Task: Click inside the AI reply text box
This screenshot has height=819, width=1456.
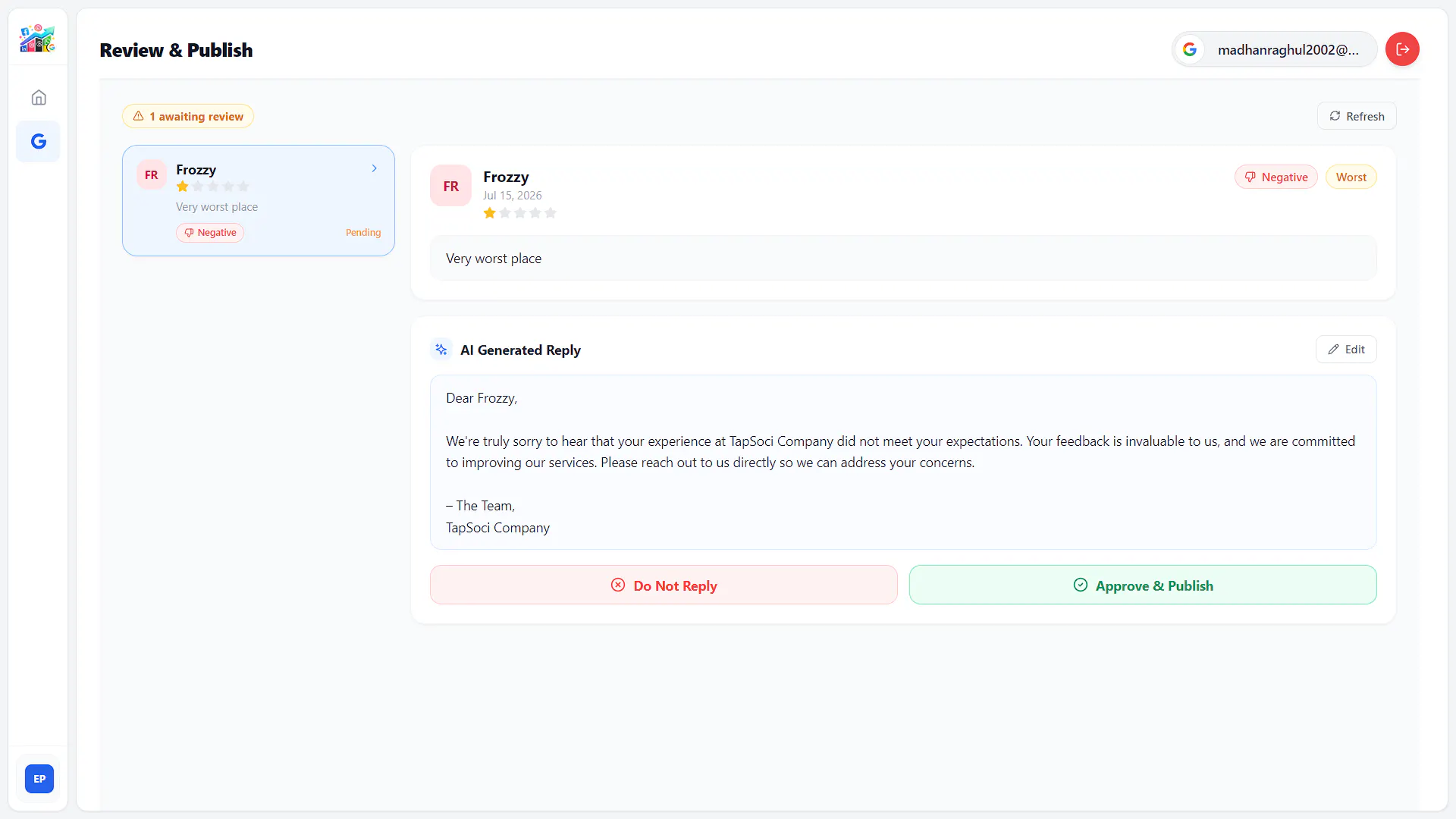Action: [903, 462]
